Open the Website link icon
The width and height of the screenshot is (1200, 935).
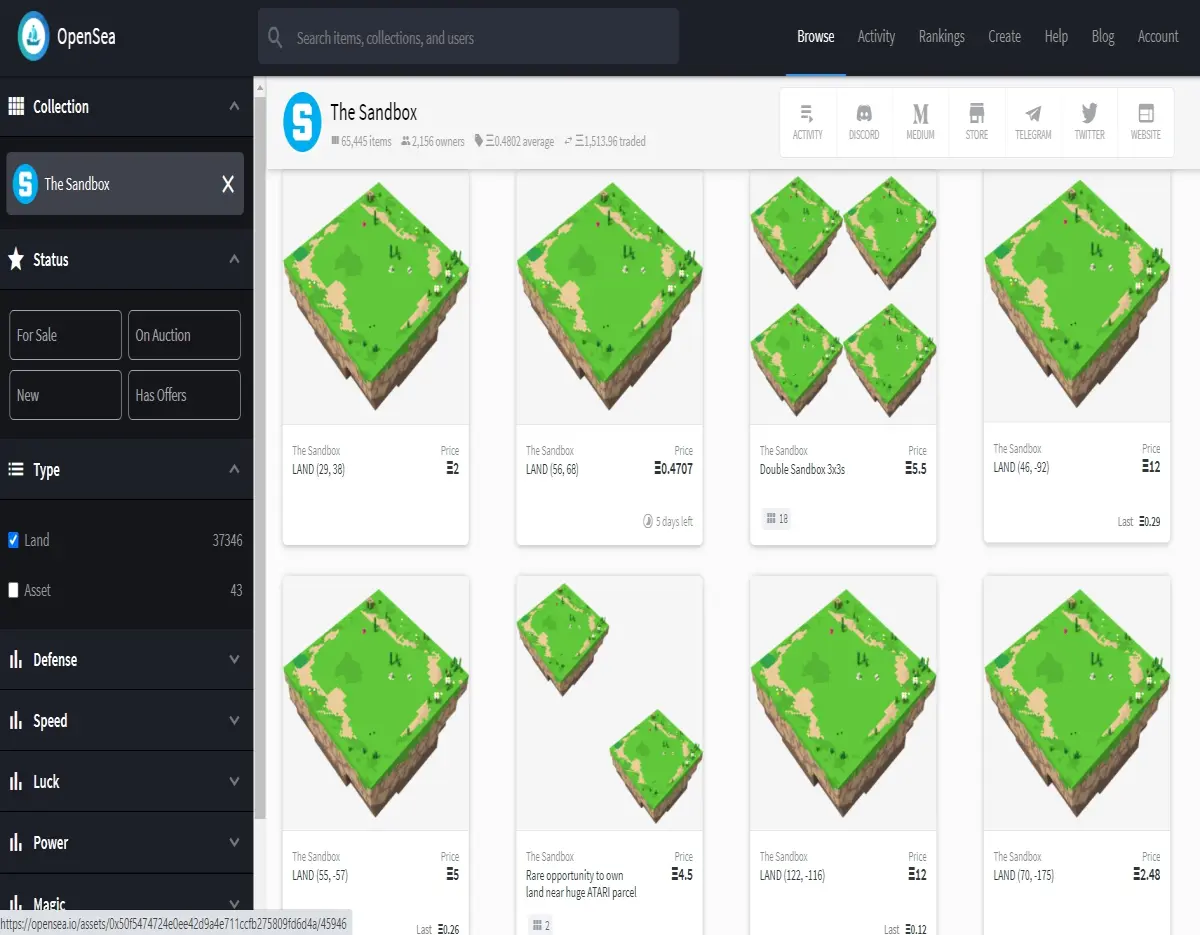click(x=1146, y=122)
